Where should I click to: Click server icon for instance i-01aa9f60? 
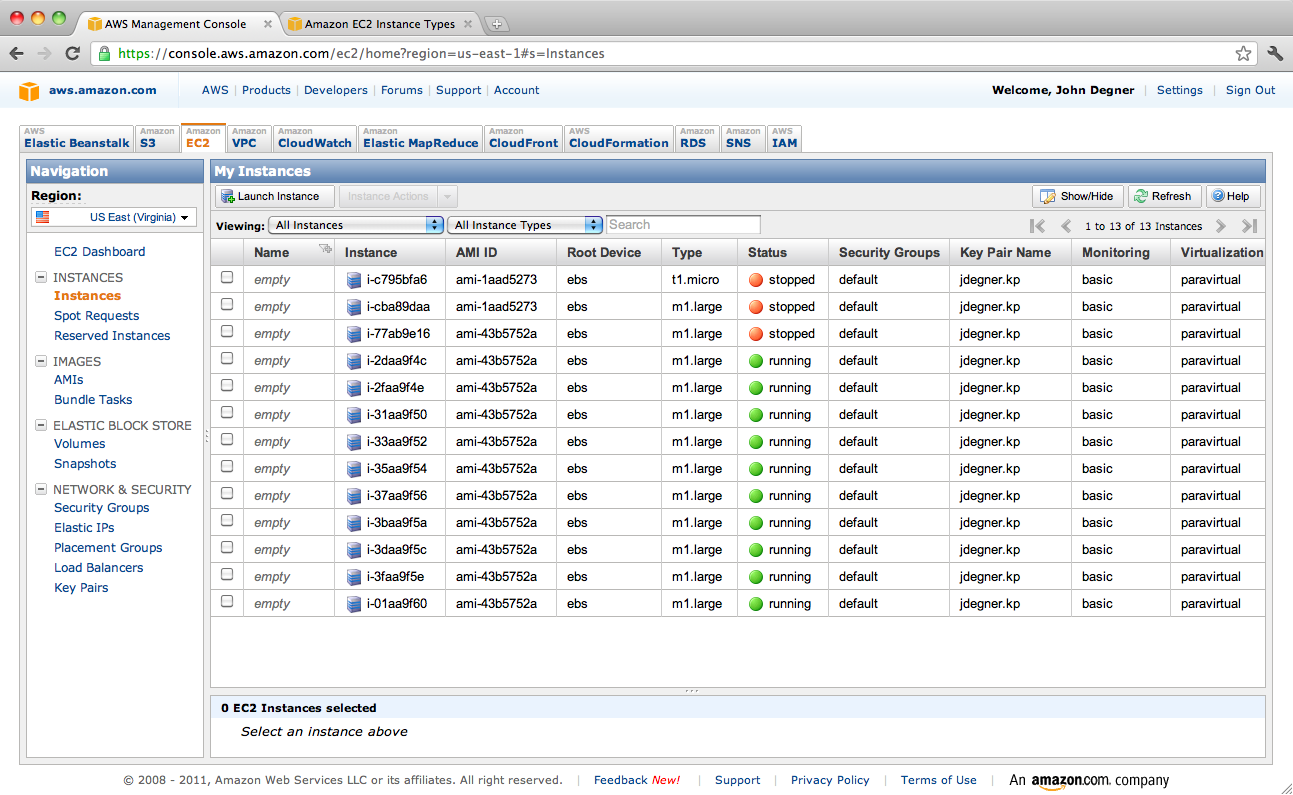point(353,604)
